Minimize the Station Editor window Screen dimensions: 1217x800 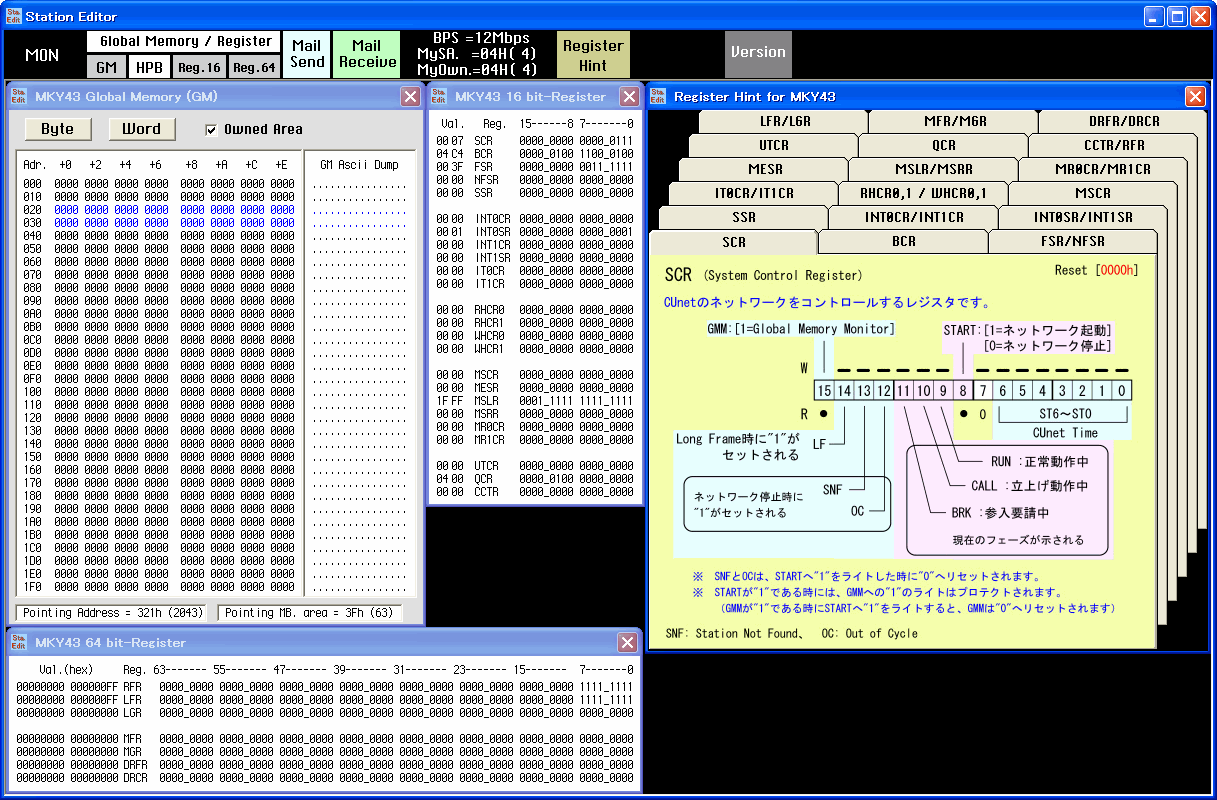(x=1155, y=16)
